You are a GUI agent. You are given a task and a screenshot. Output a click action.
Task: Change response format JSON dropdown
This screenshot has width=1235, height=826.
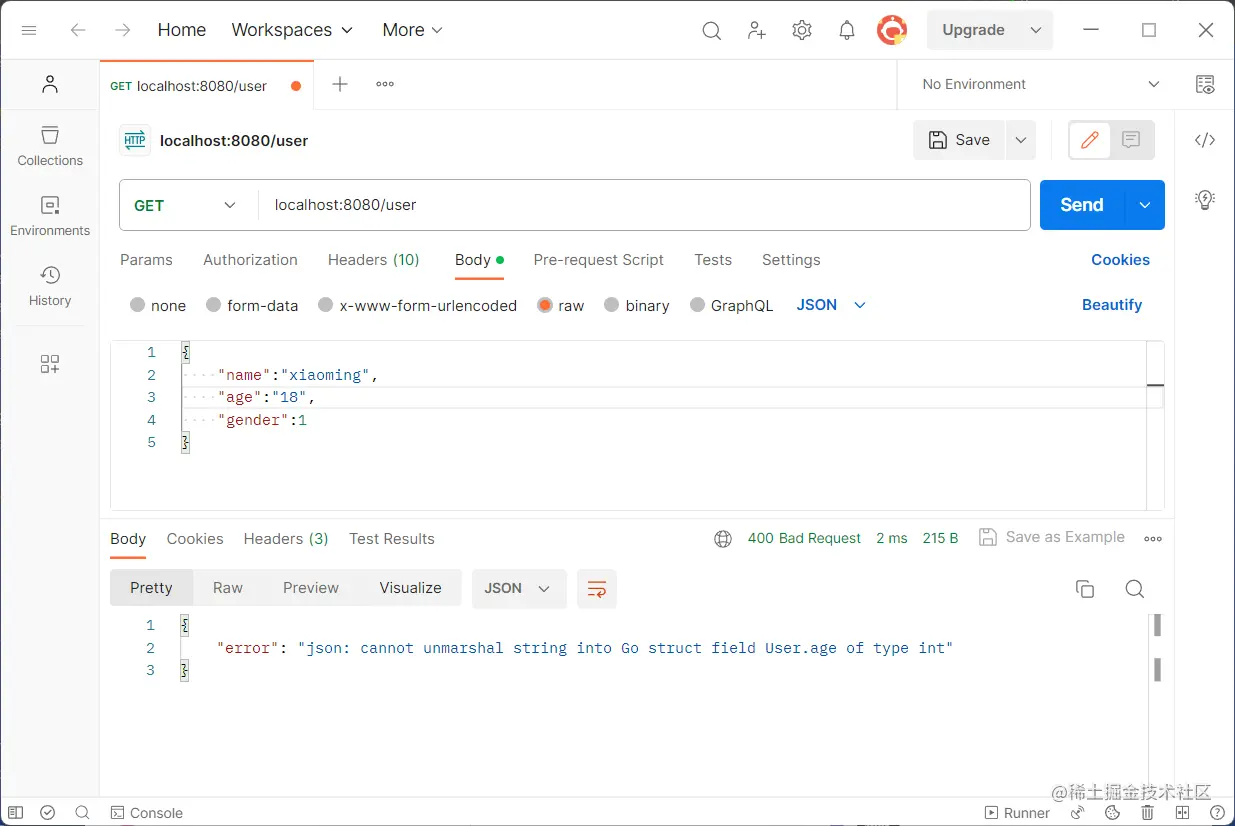519,589
